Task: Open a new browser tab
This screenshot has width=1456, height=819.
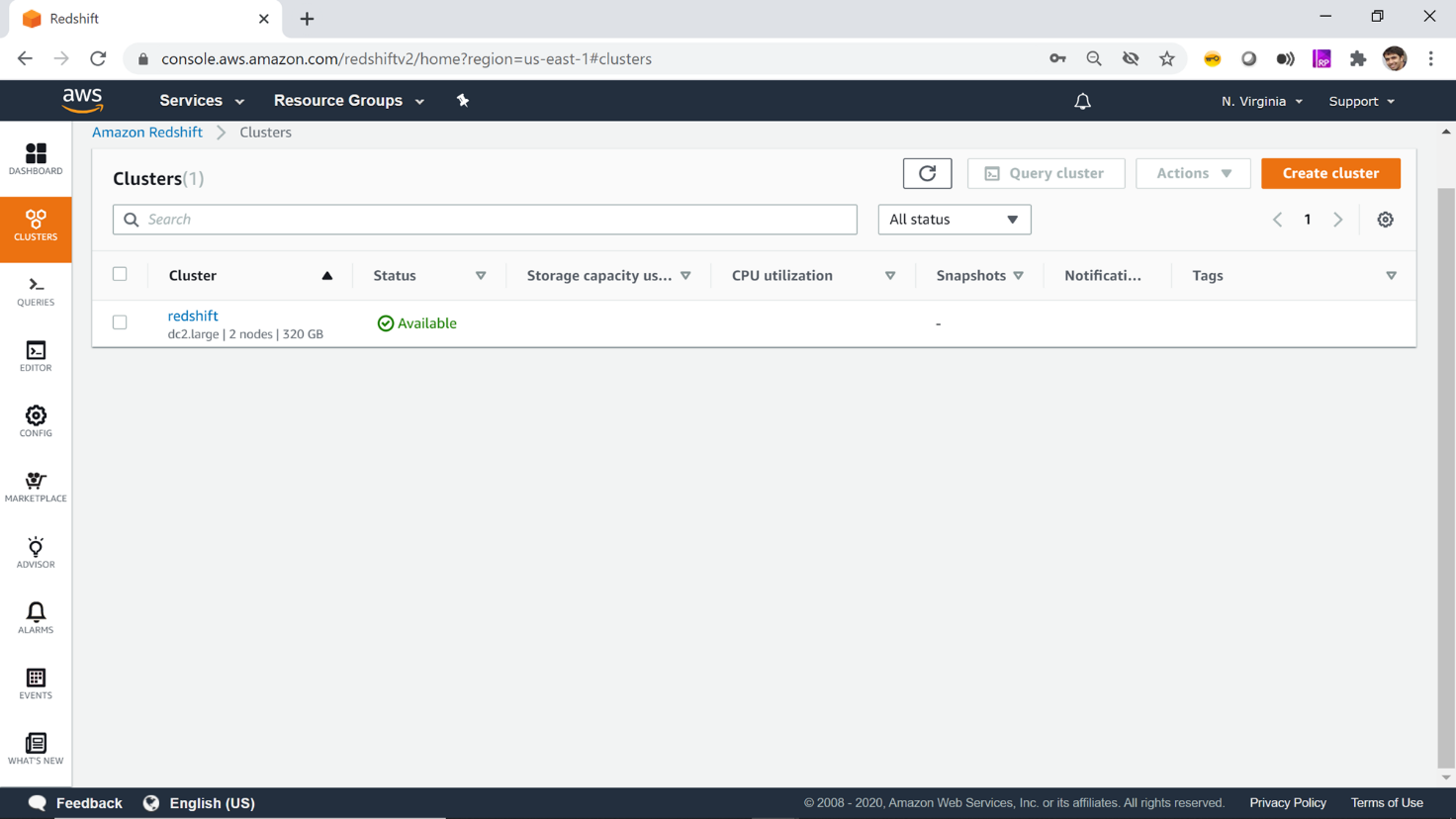Action: coord(307,19)
